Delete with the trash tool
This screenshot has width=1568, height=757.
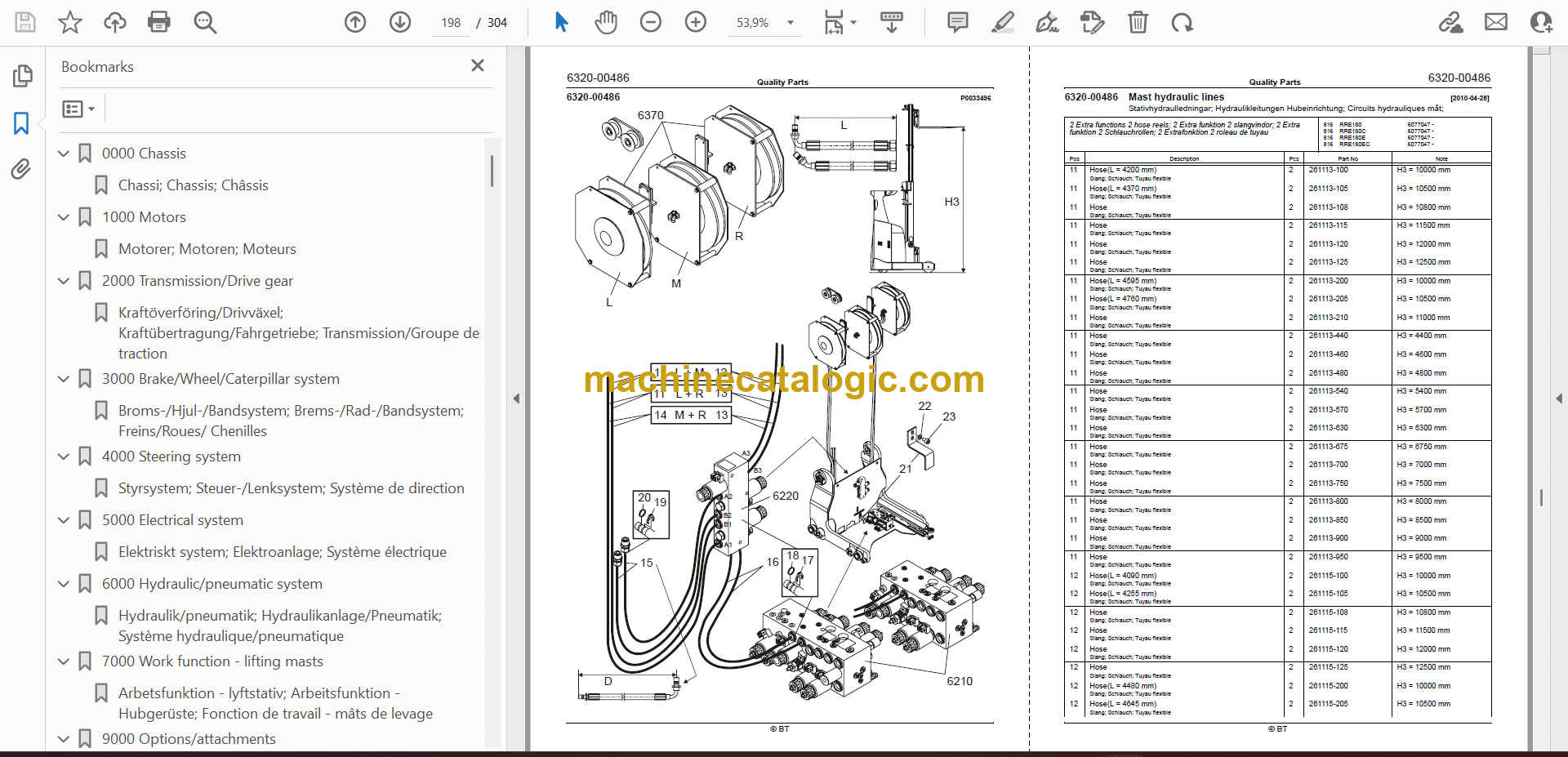[x=1138, y=22]
